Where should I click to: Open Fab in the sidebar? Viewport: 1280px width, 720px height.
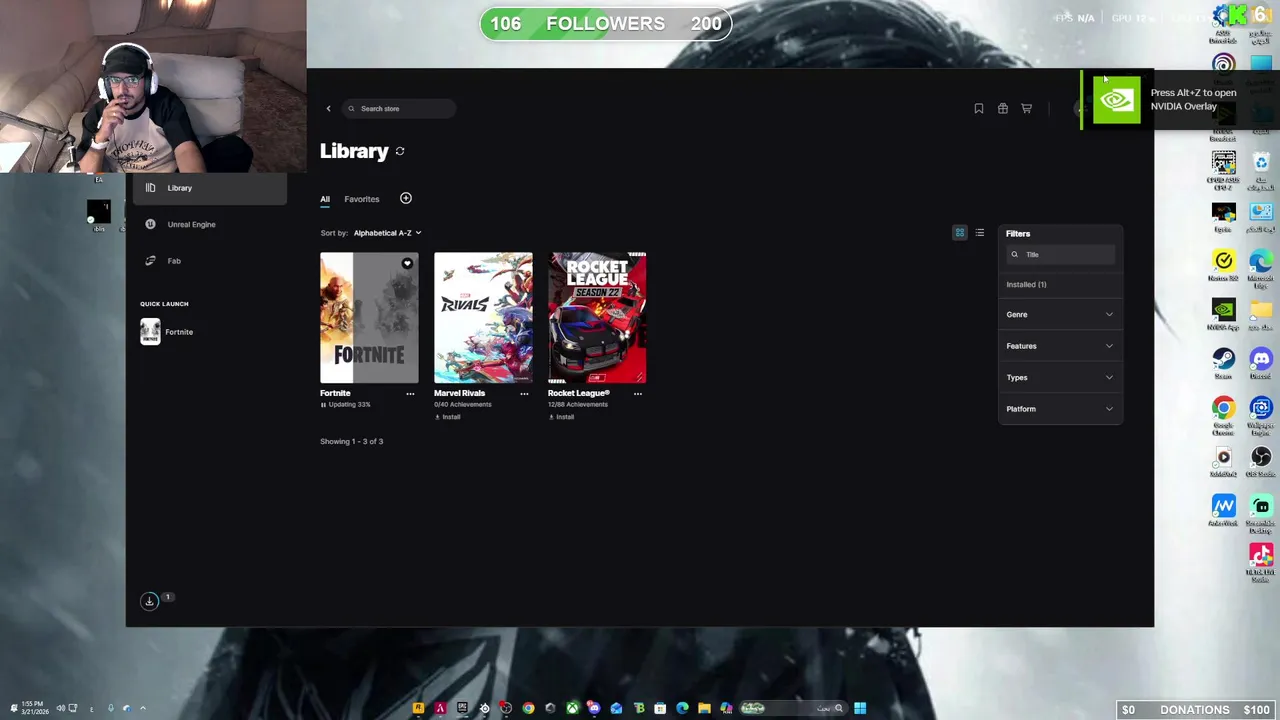click(x=209, y=261)
